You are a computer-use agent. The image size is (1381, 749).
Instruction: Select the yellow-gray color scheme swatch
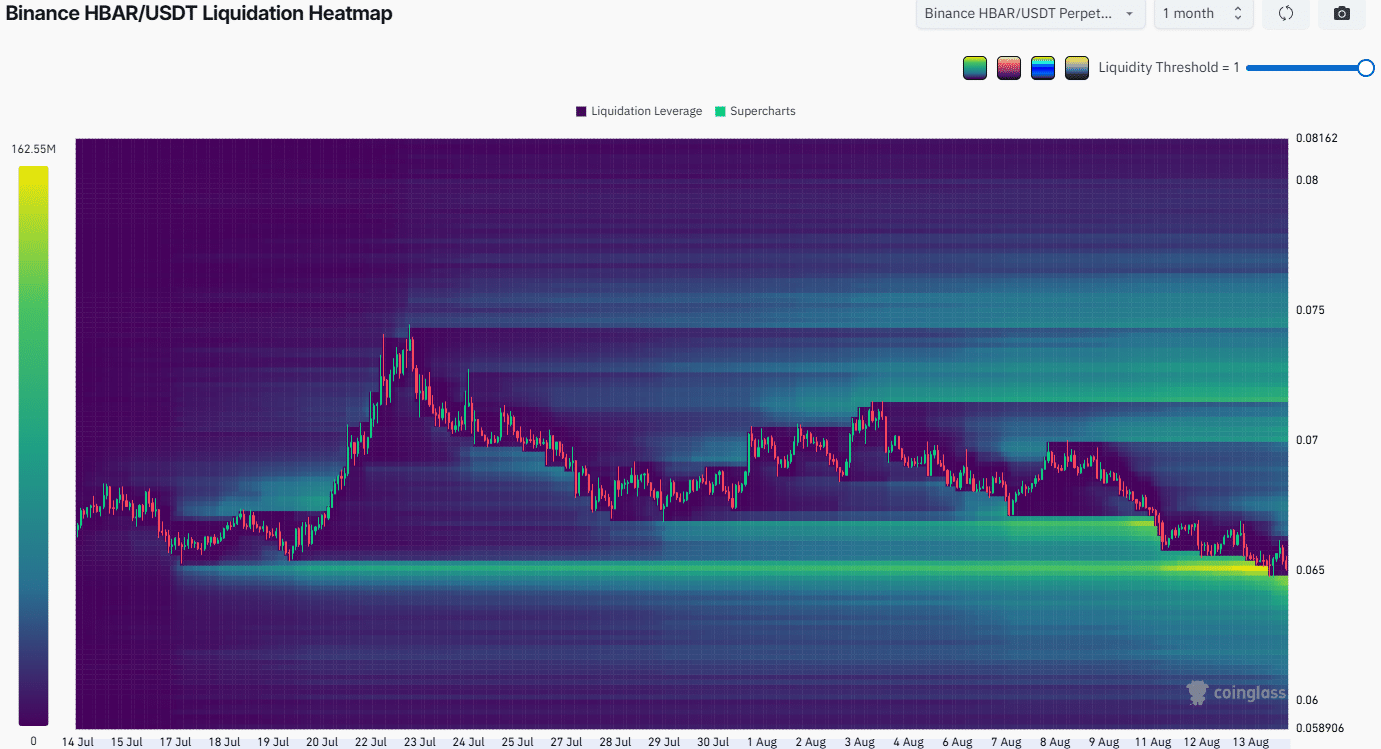click(1077, 68)
